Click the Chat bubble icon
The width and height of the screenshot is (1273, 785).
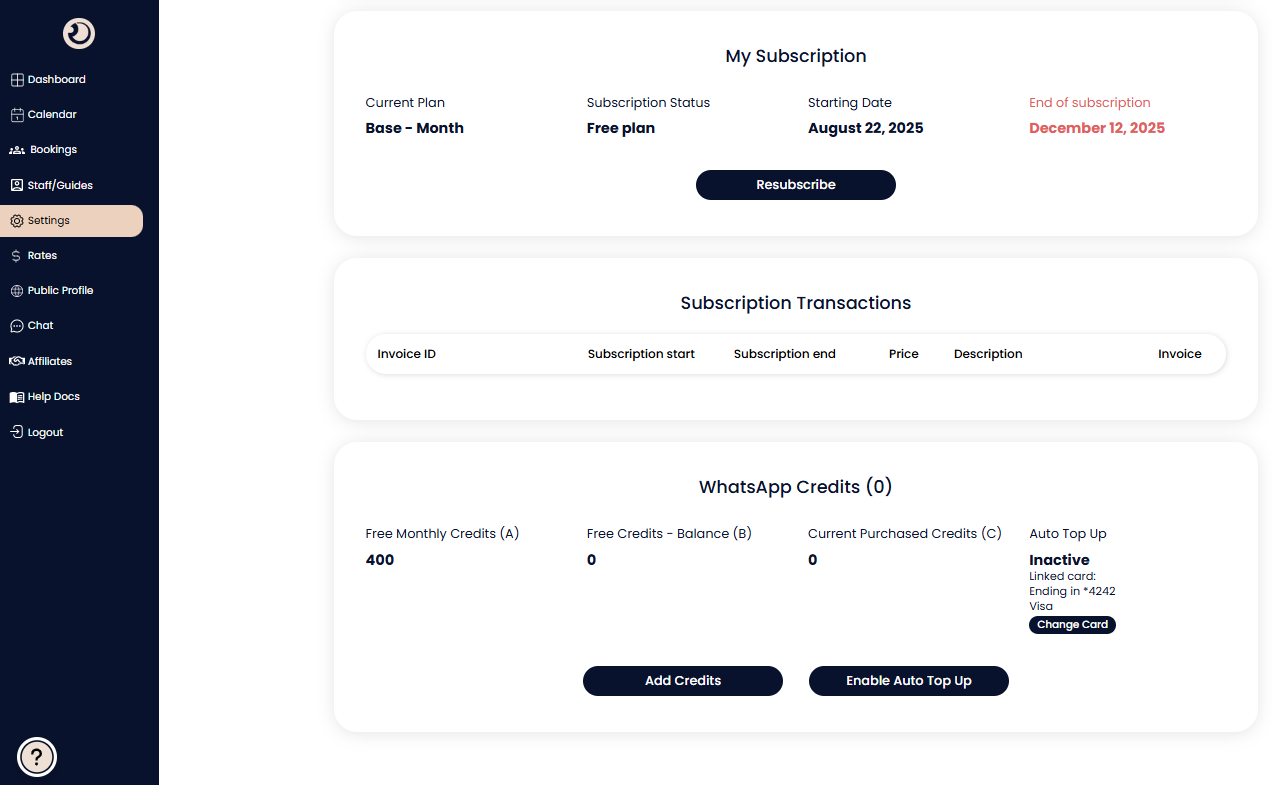17,326
